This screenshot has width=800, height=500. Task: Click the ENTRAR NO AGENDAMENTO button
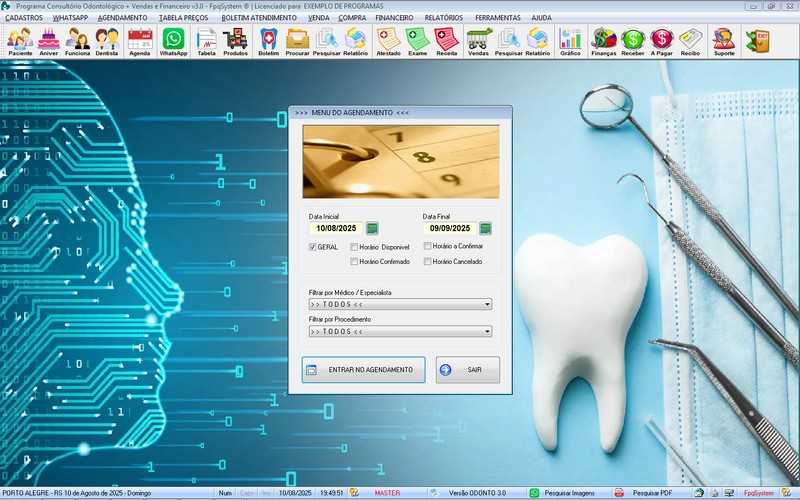pyautogui.click(x=363, y=370)
